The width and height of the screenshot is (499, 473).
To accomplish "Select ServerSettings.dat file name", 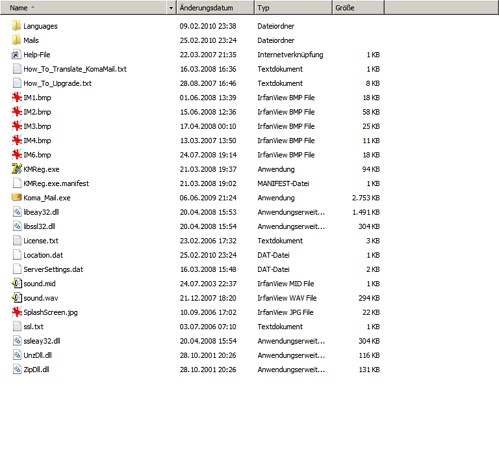I will [53, 269].
